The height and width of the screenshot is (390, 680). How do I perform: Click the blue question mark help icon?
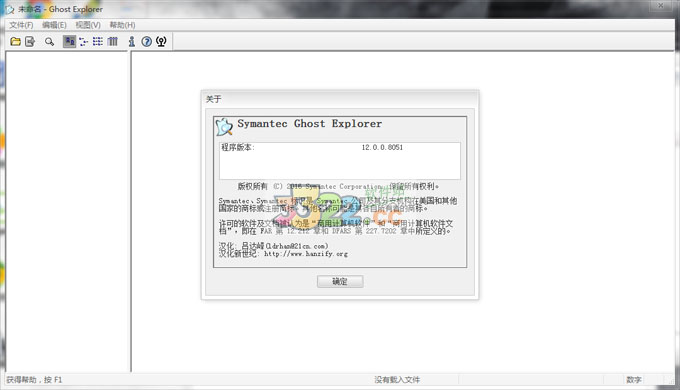(x=147, y=42)
